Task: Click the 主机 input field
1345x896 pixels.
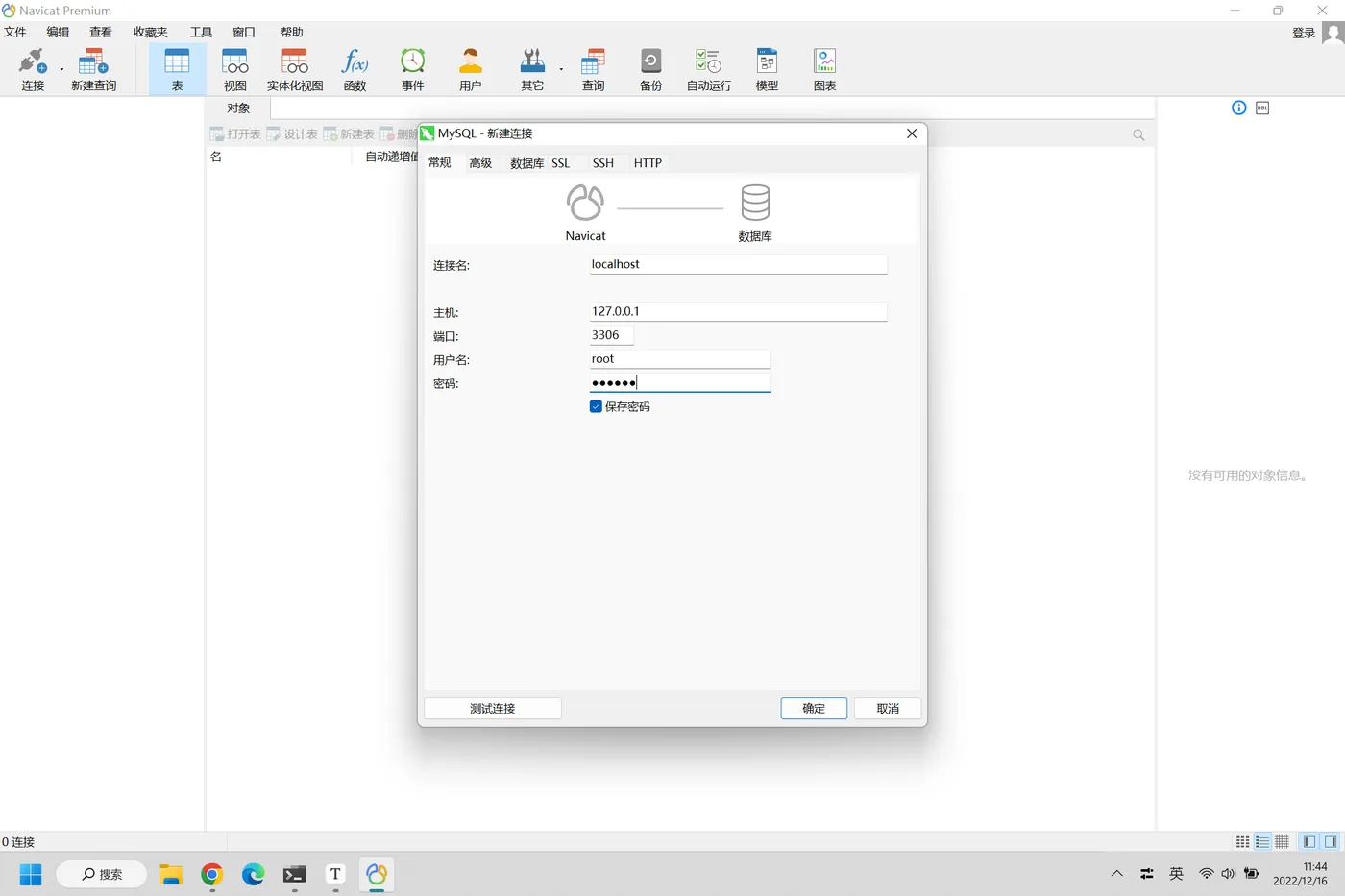Action: tap(738, 311)
